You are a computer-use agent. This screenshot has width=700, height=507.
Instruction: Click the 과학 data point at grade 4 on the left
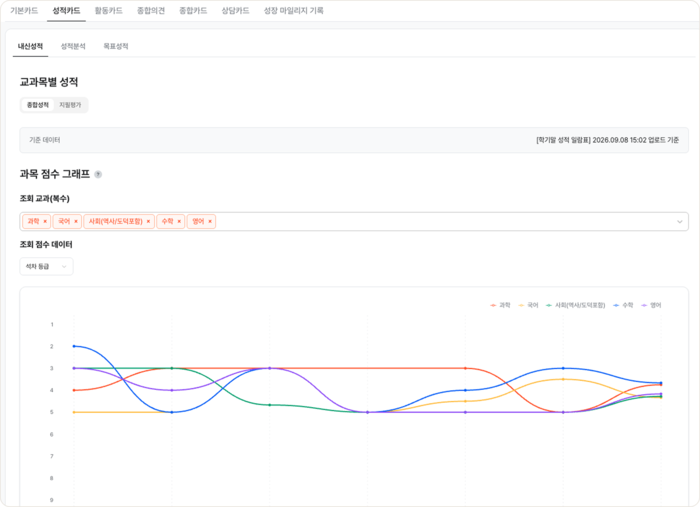pos(74,391)
